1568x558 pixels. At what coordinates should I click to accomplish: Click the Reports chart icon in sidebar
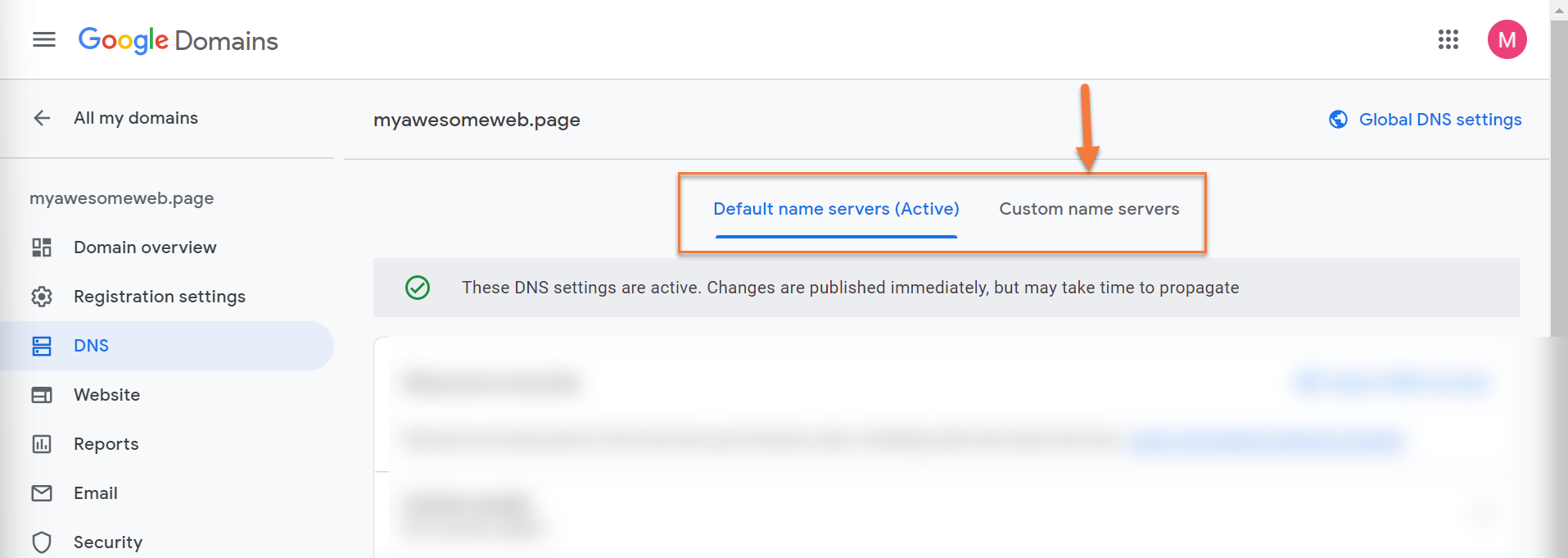coord(42,444)
